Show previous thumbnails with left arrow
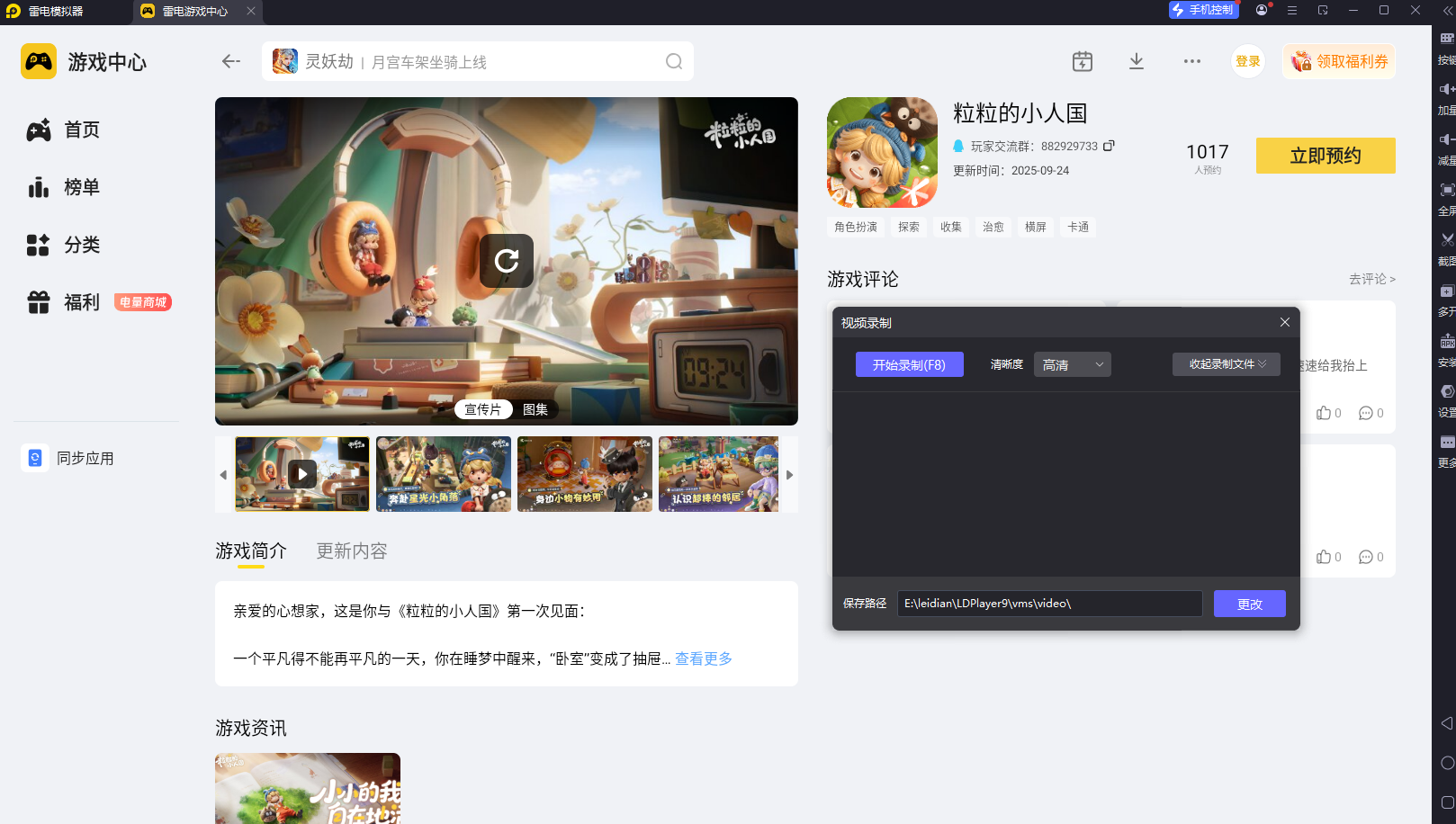The width and height of the screenshot is (1456, 824). click(x=223, y=474)
